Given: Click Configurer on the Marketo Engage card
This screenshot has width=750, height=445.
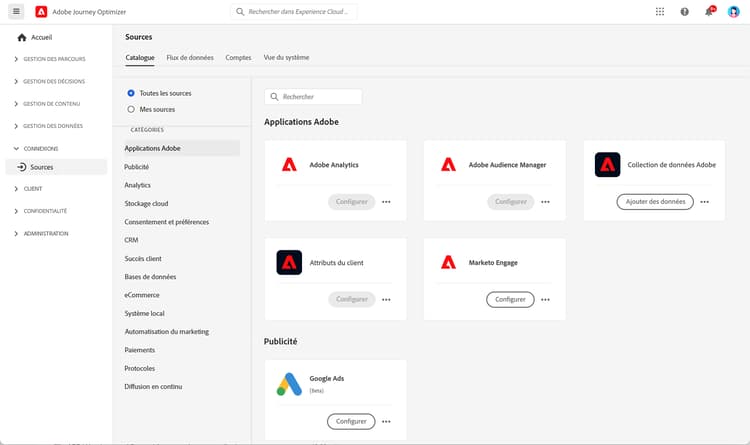Looking at the screenshot, I should [x=510, y=300].
